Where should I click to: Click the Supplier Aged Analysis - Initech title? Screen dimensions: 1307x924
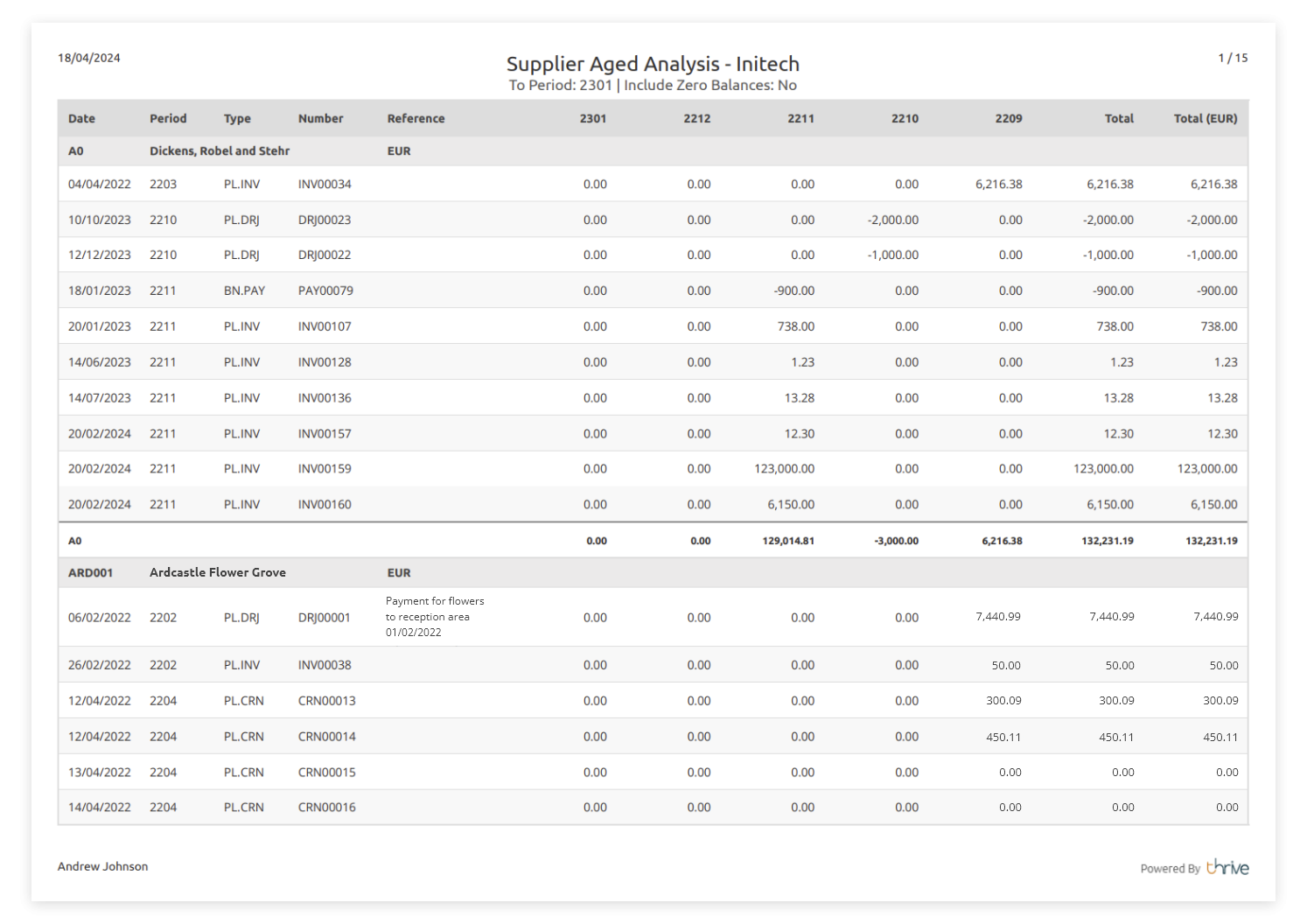click(x=653, y=64)
